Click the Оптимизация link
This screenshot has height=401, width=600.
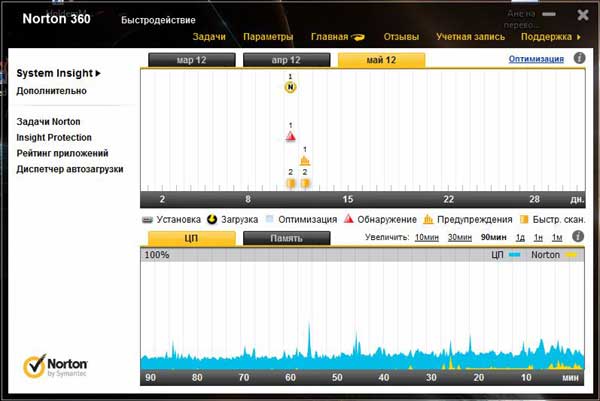pyautogui.click(x=536, y=59)
